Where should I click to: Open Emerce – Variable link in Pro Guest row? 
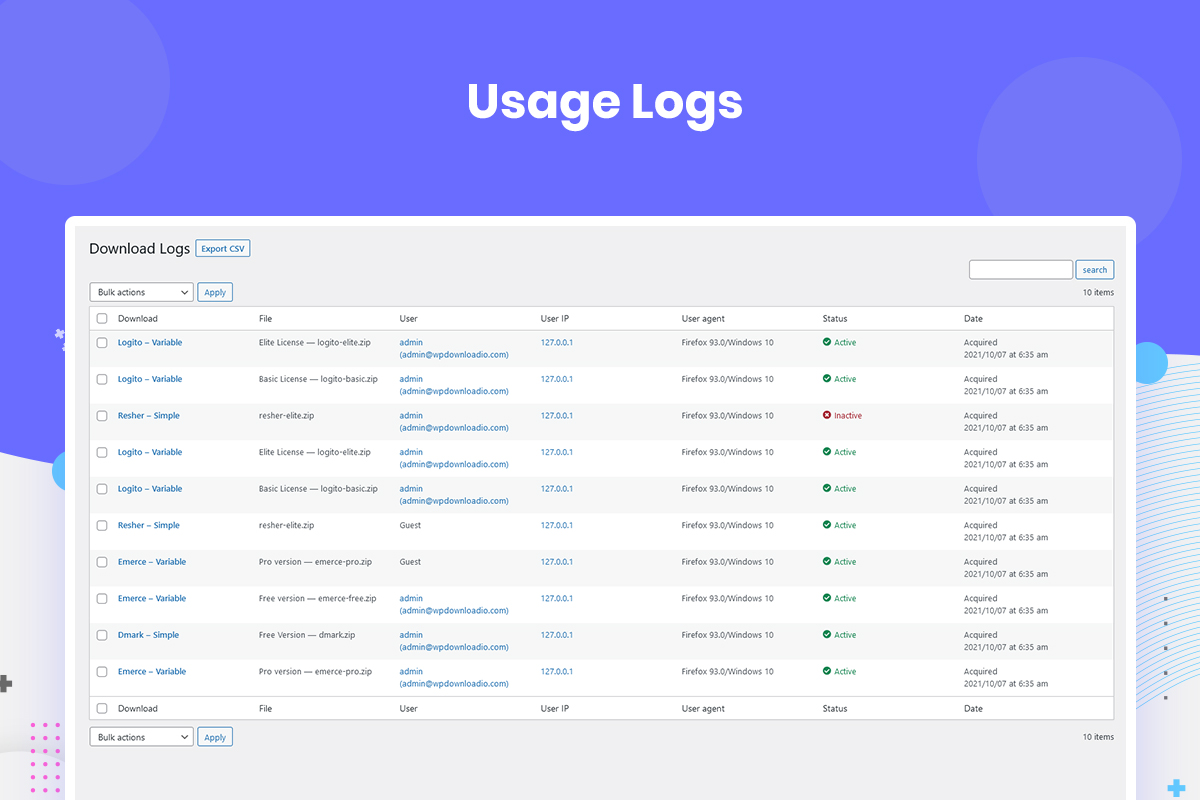click(x=152, y=562)
